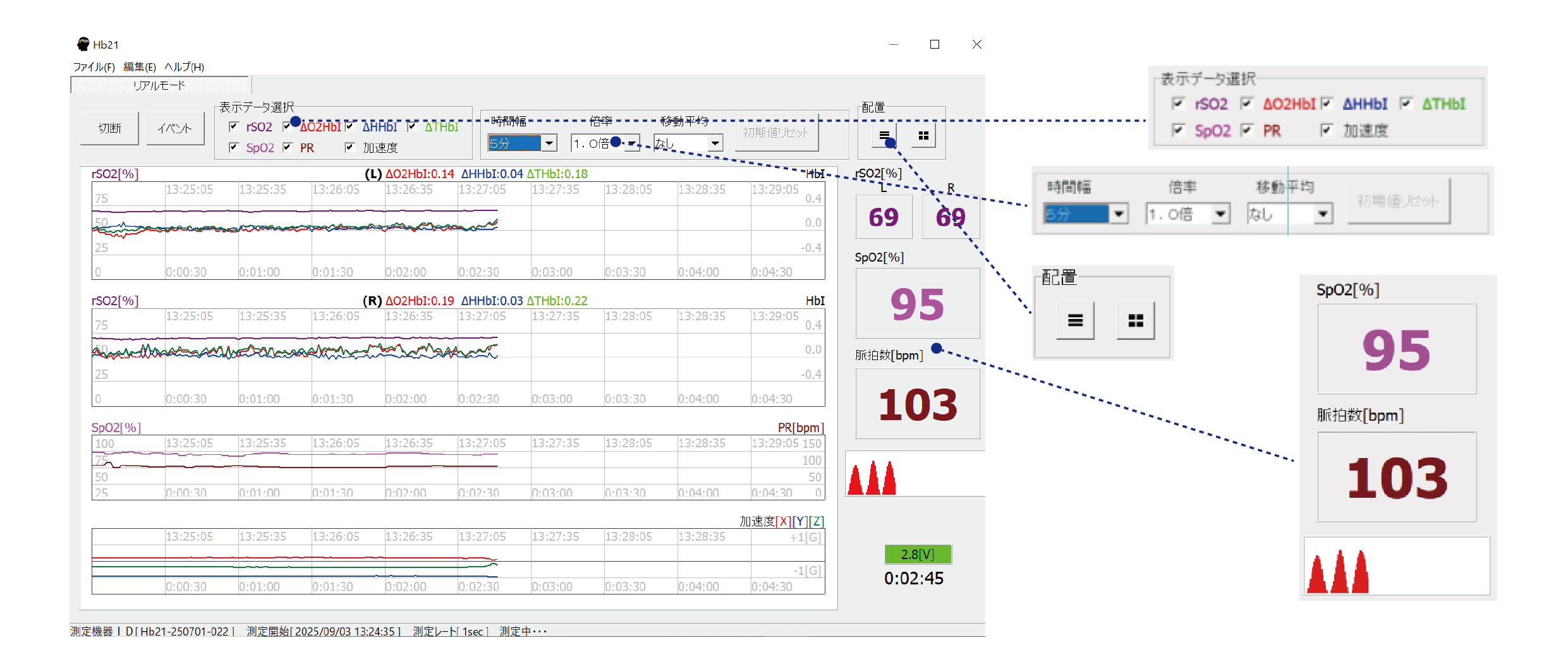Toggle the ΔHHbI checkbox in main window
Screen dimensions: 1568x664
pos(349,126)
